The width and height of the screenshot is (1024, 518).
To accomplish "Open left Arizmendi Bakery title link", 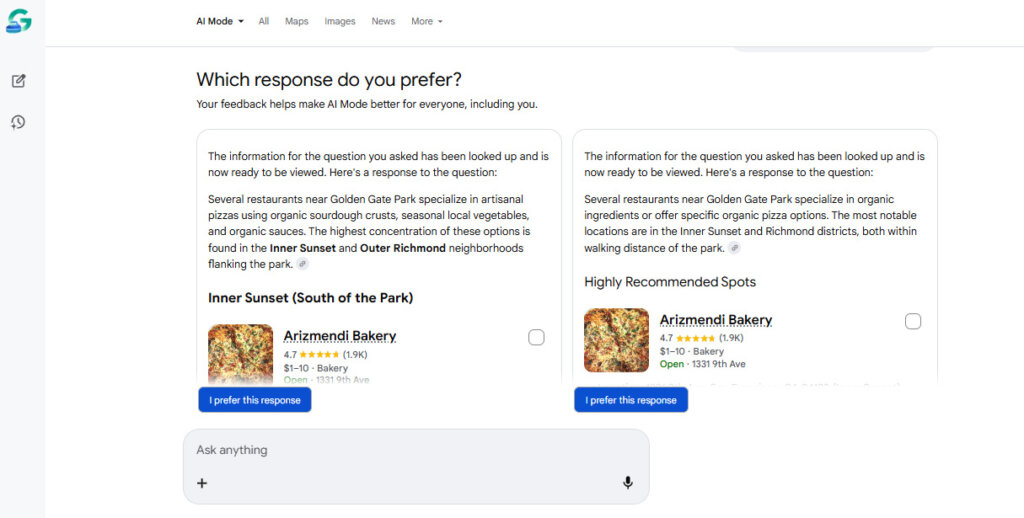I will click(x=340, y=336).
